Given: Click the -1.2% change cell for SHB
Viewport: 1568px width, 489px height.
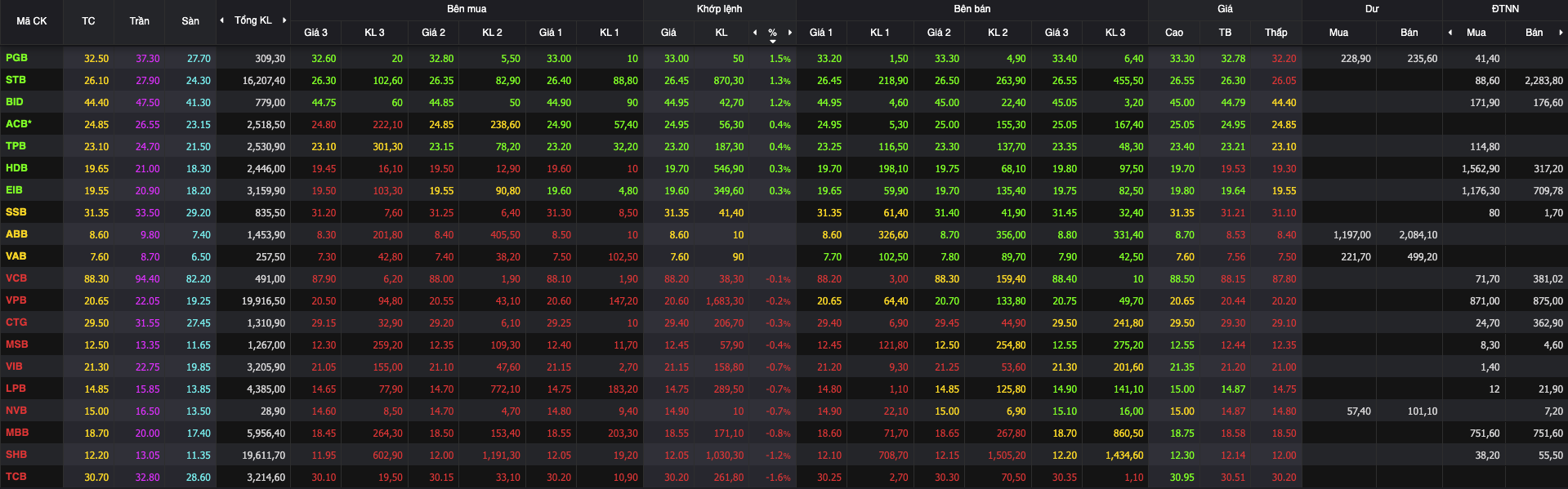Looking at the screenshot, I should tap(778, 456).
